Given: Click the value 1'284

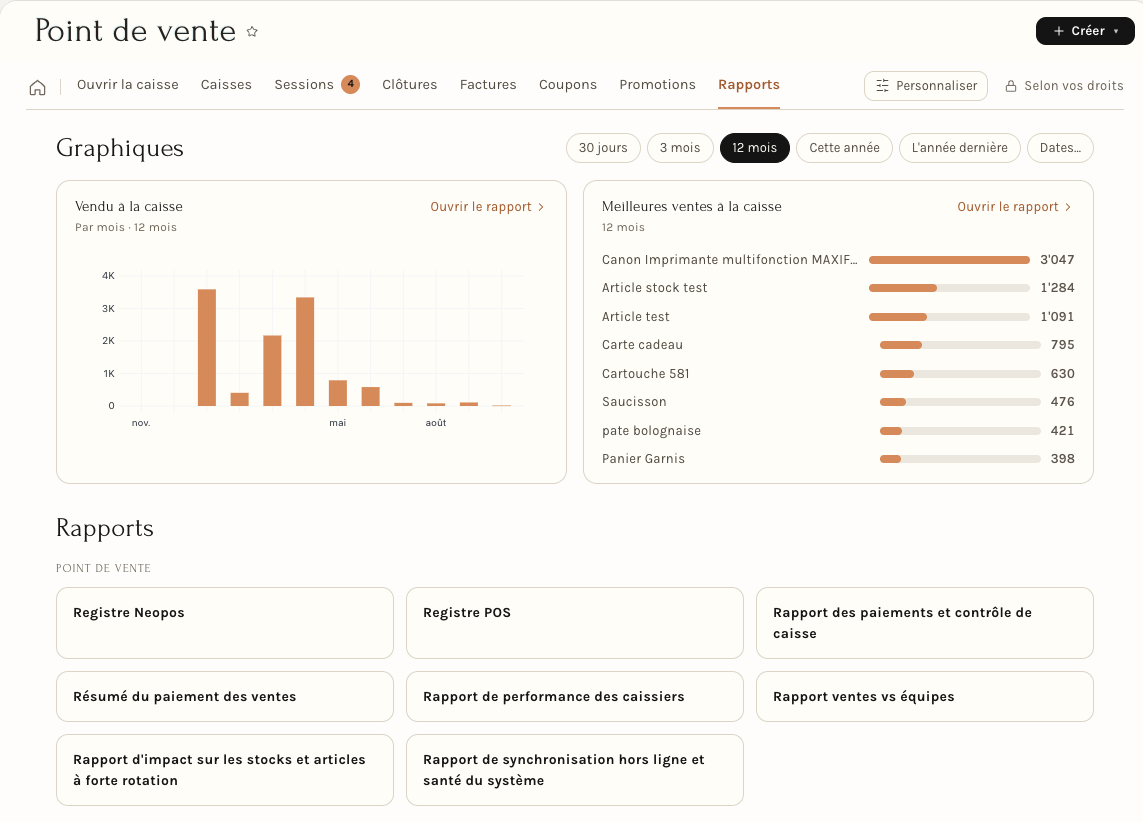Looking at the screenshot, I should click(x=1057, y=288).
